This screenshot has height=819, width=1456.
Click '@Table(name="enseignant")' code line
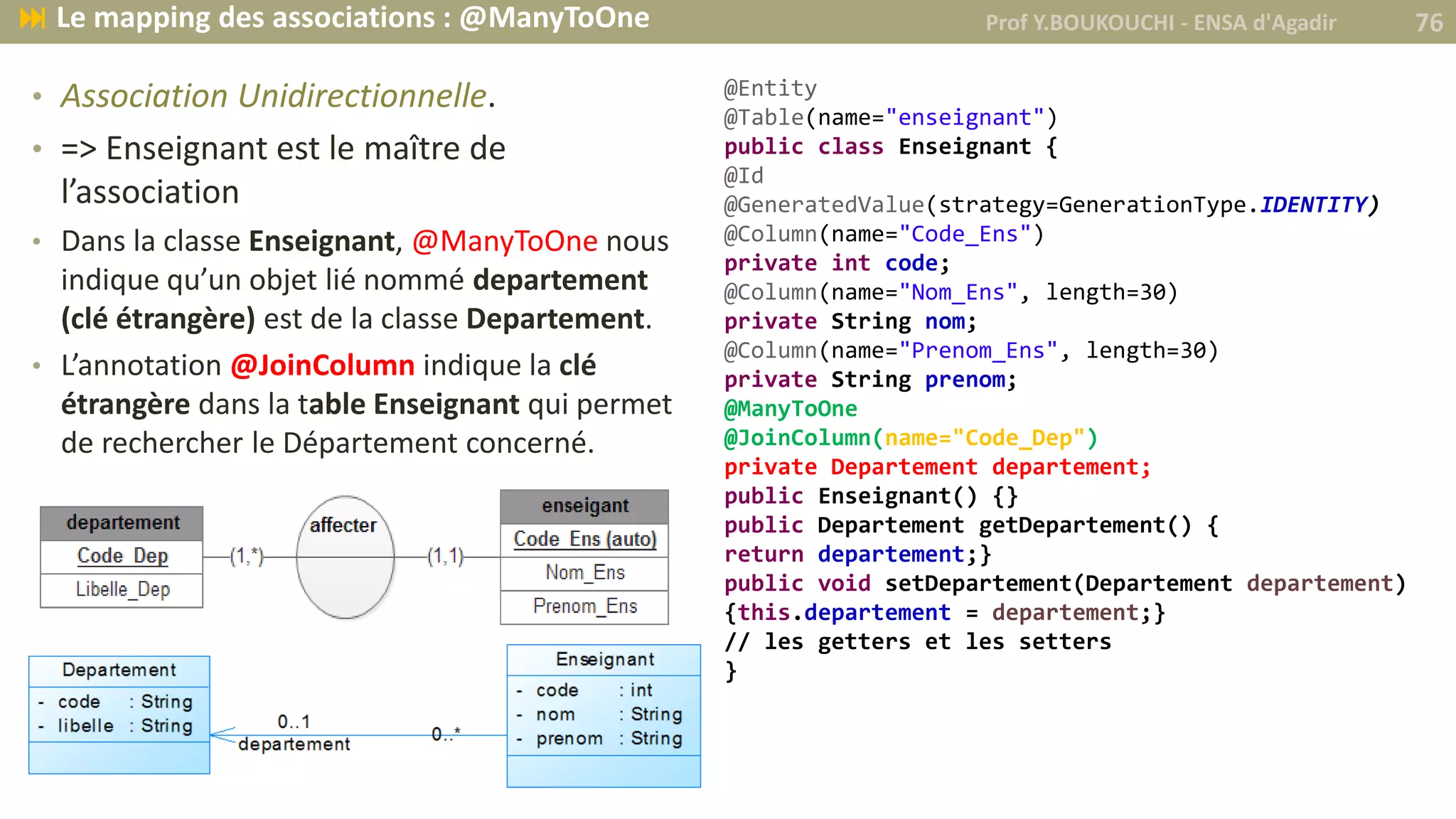click(x=891, y=118)
